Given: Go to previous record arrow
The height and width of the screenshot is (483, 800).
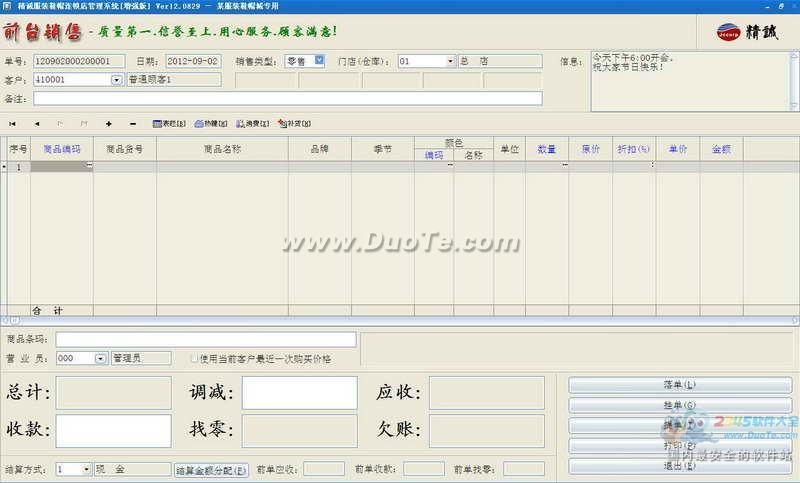Looking at the screenshot, I should click(x=37, y=124).
